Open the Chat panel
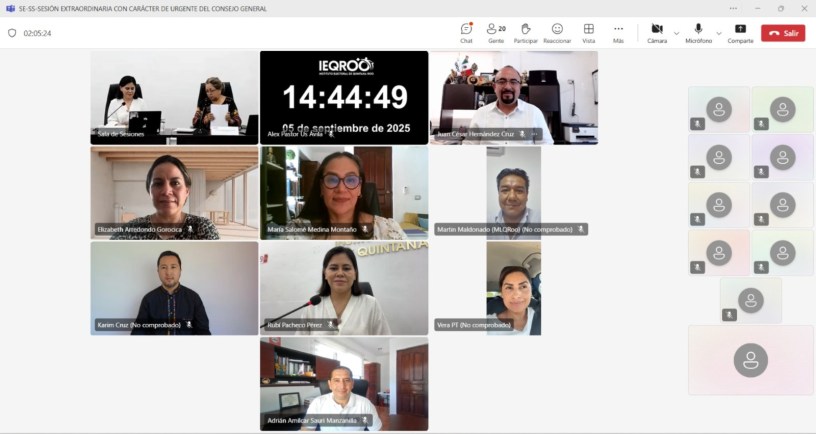The height and width of the screenshot is (434, 816). point(466,32)
